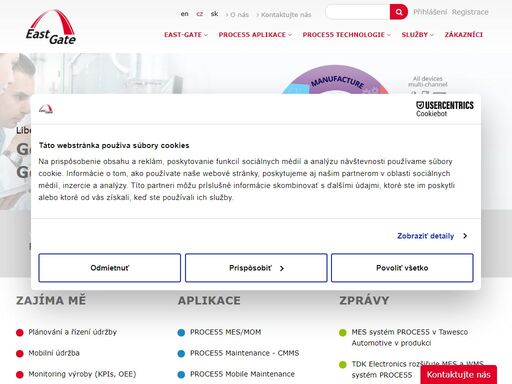This screenshot has width=512, height=384.
Task: Switch language to cz
Action: 200,14
